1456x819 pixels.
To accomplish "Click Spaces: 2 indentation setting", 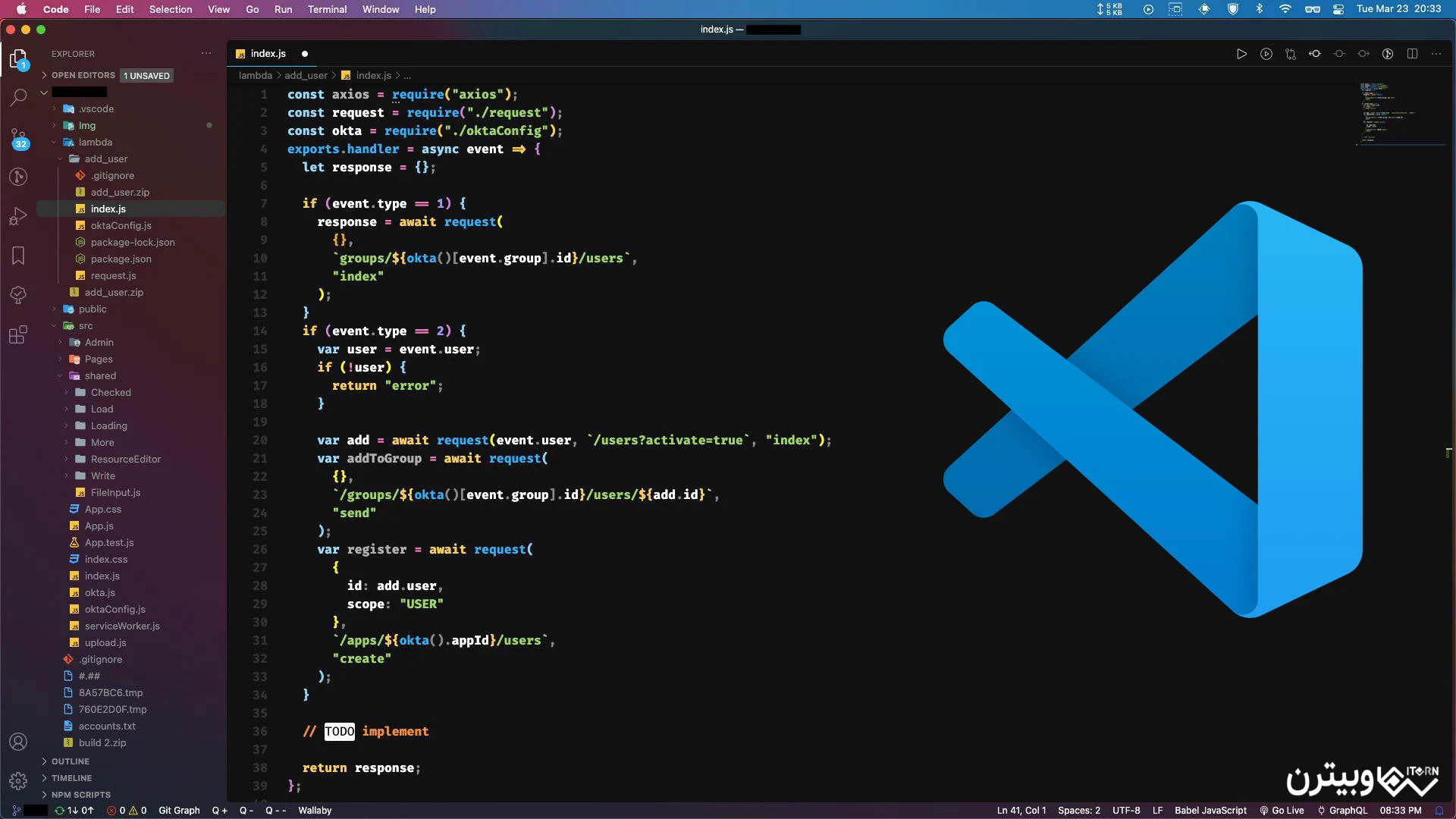I will point(1078,810).
